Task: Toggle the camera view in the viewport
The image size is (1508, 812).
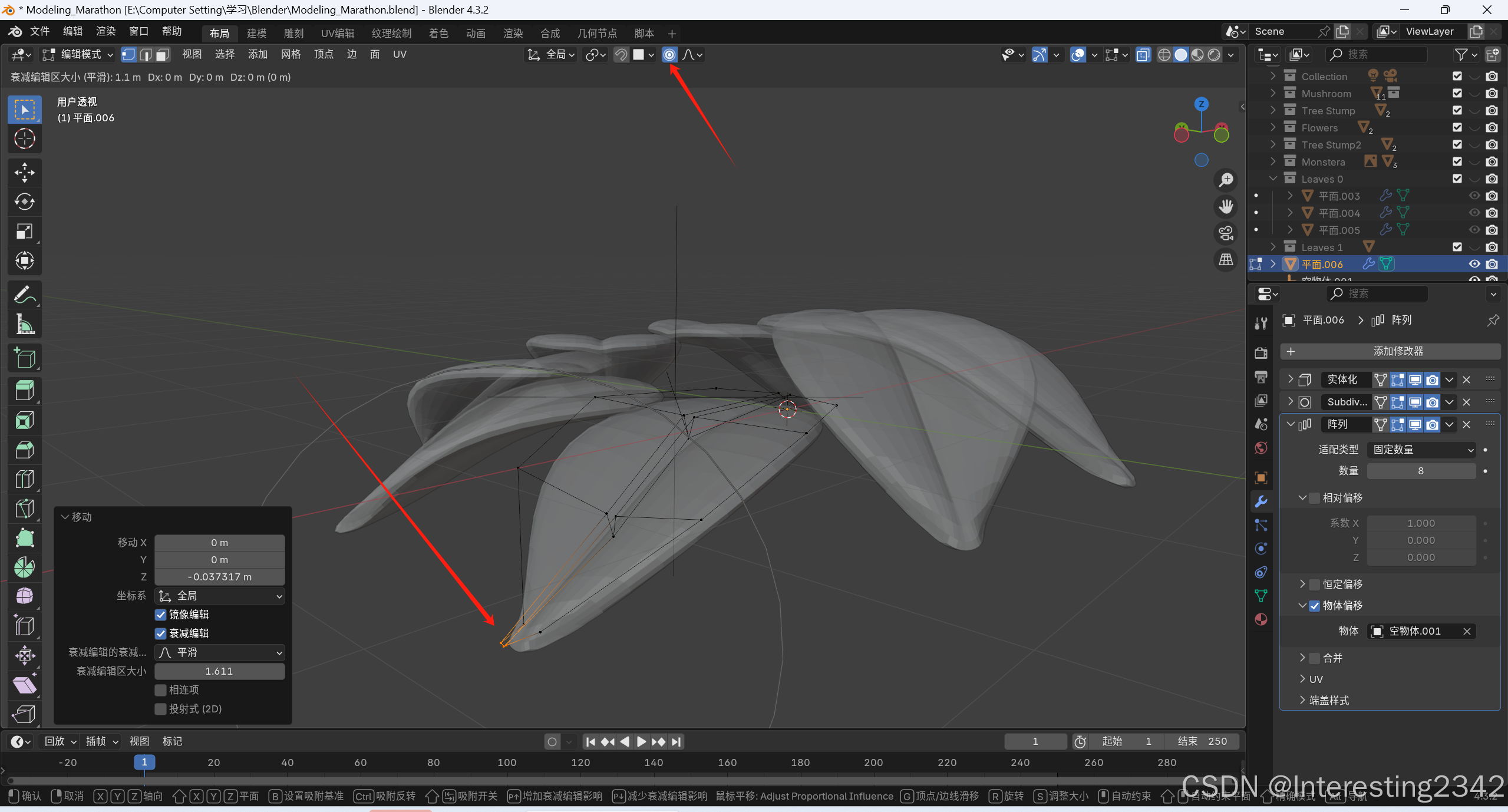Action: [x=1226, y=233]
